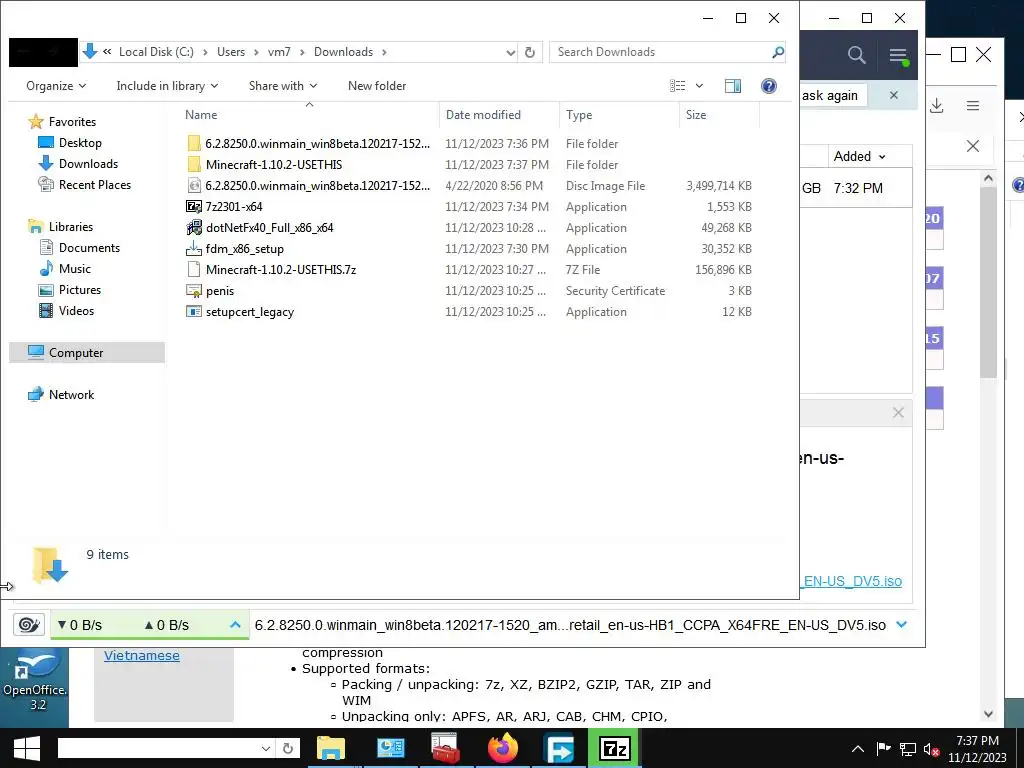Click the search magnifier in Search Downloads

(x=778, y=52)
